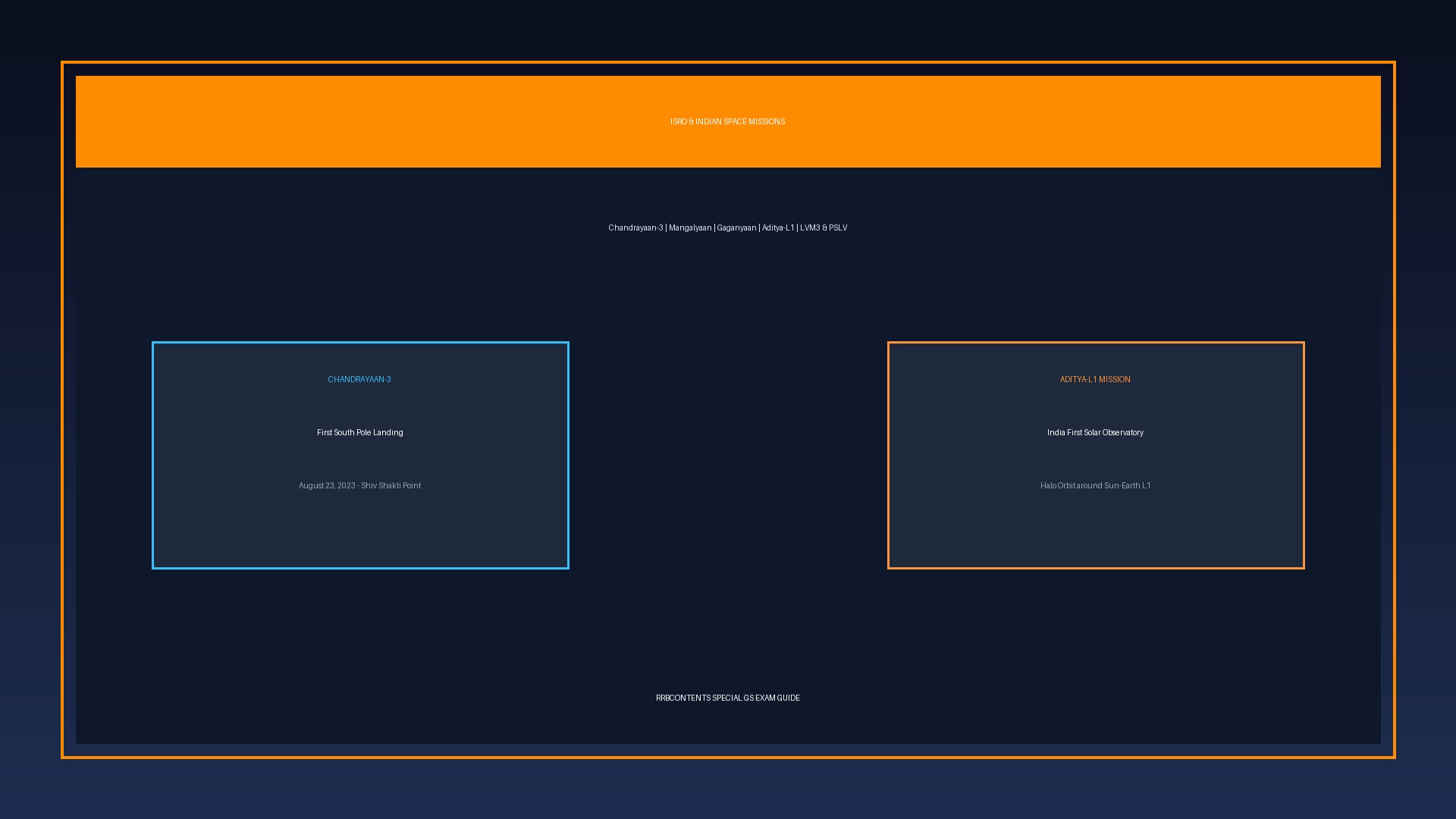
Task: Click the ADITYA-L1 MISSION card heading
Action: [x=1095, y=379]
